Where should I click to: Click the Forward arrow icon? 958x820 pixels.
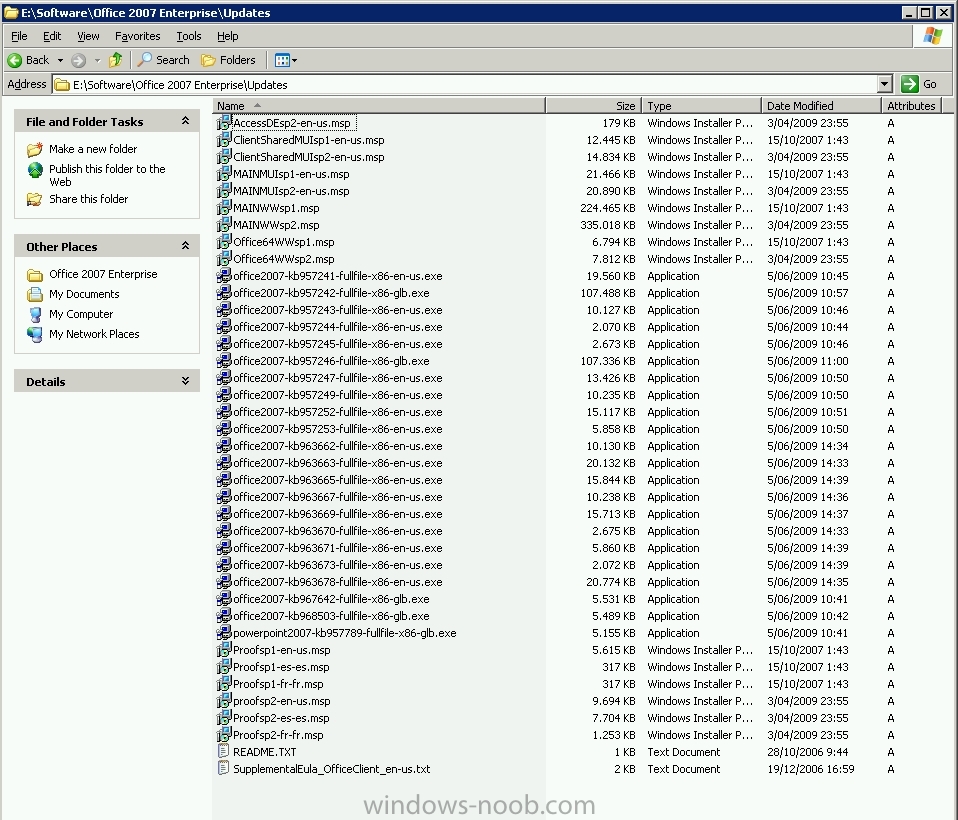[78, 60]
